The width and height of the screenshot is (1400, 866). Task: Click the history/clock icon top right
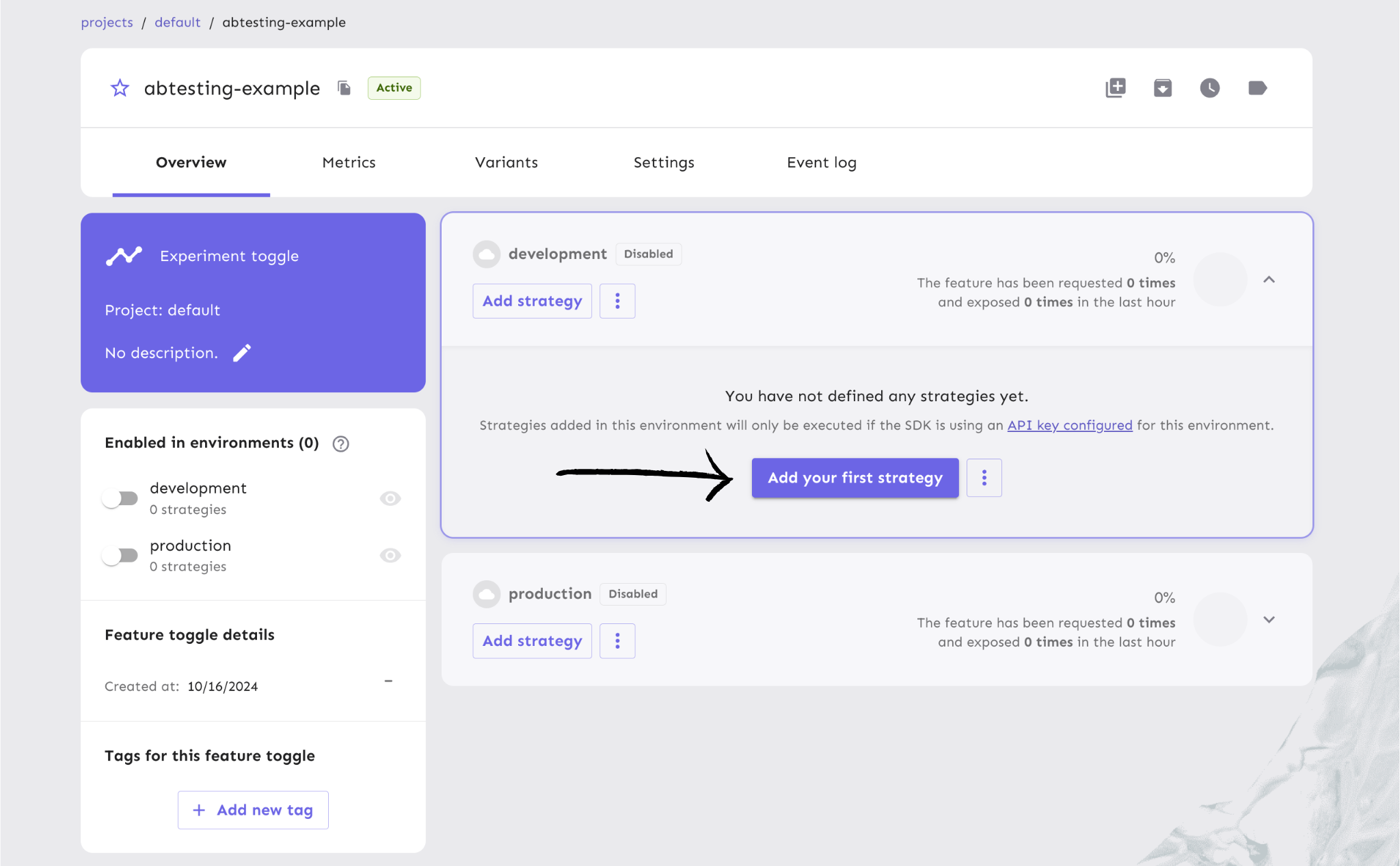(x=1209, y=88)
